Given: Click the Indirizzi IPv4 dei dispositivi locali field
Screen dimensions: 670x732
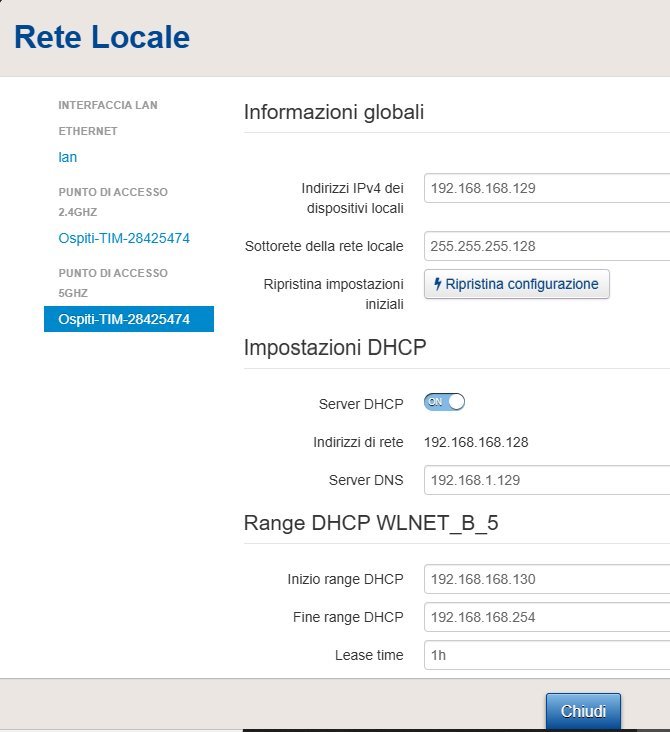Looking at the screenshot, I should 546,188.
